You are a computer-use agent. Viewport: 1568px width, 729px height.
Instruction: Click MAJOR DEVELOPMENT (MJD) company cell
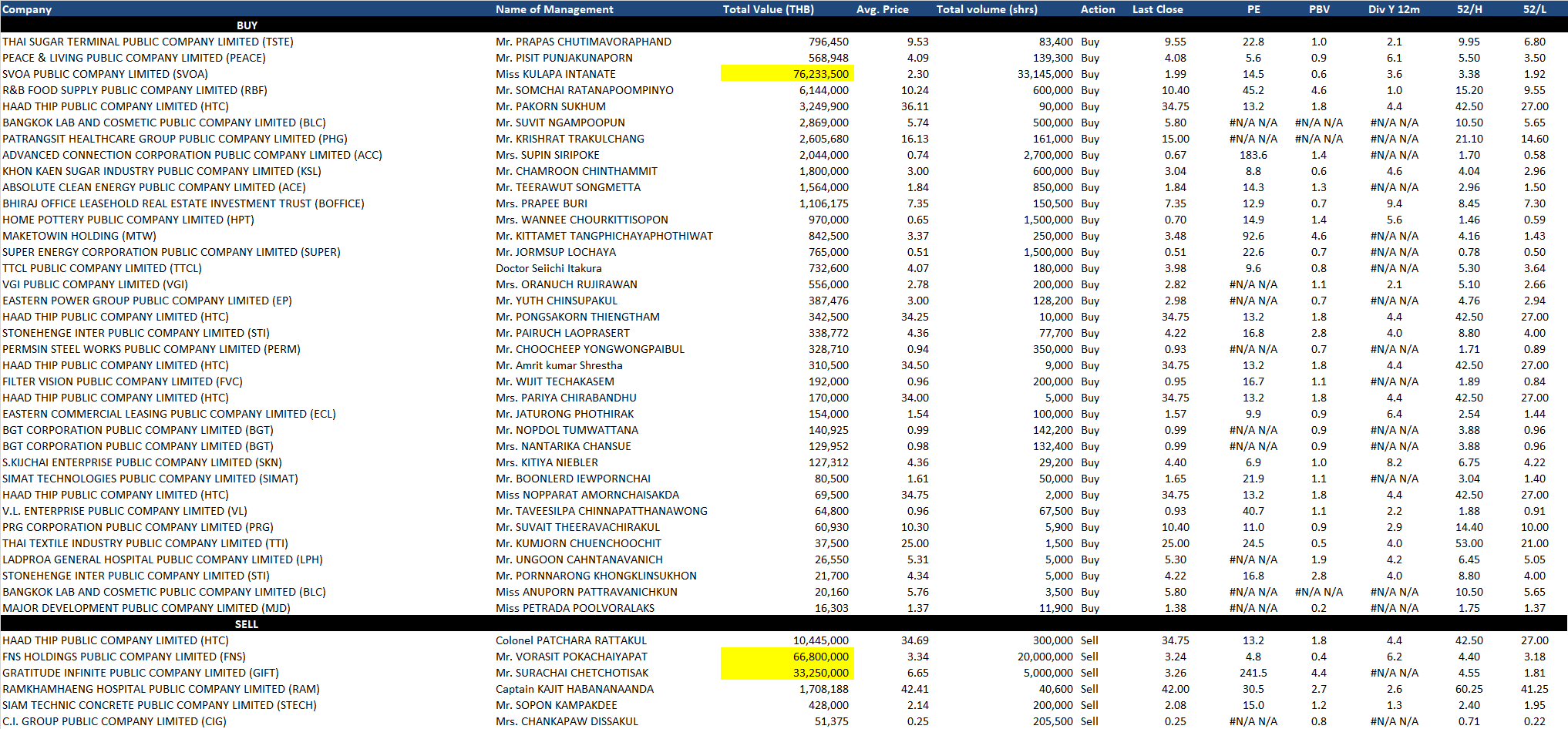pyautogui.click(x=146, y=608)
